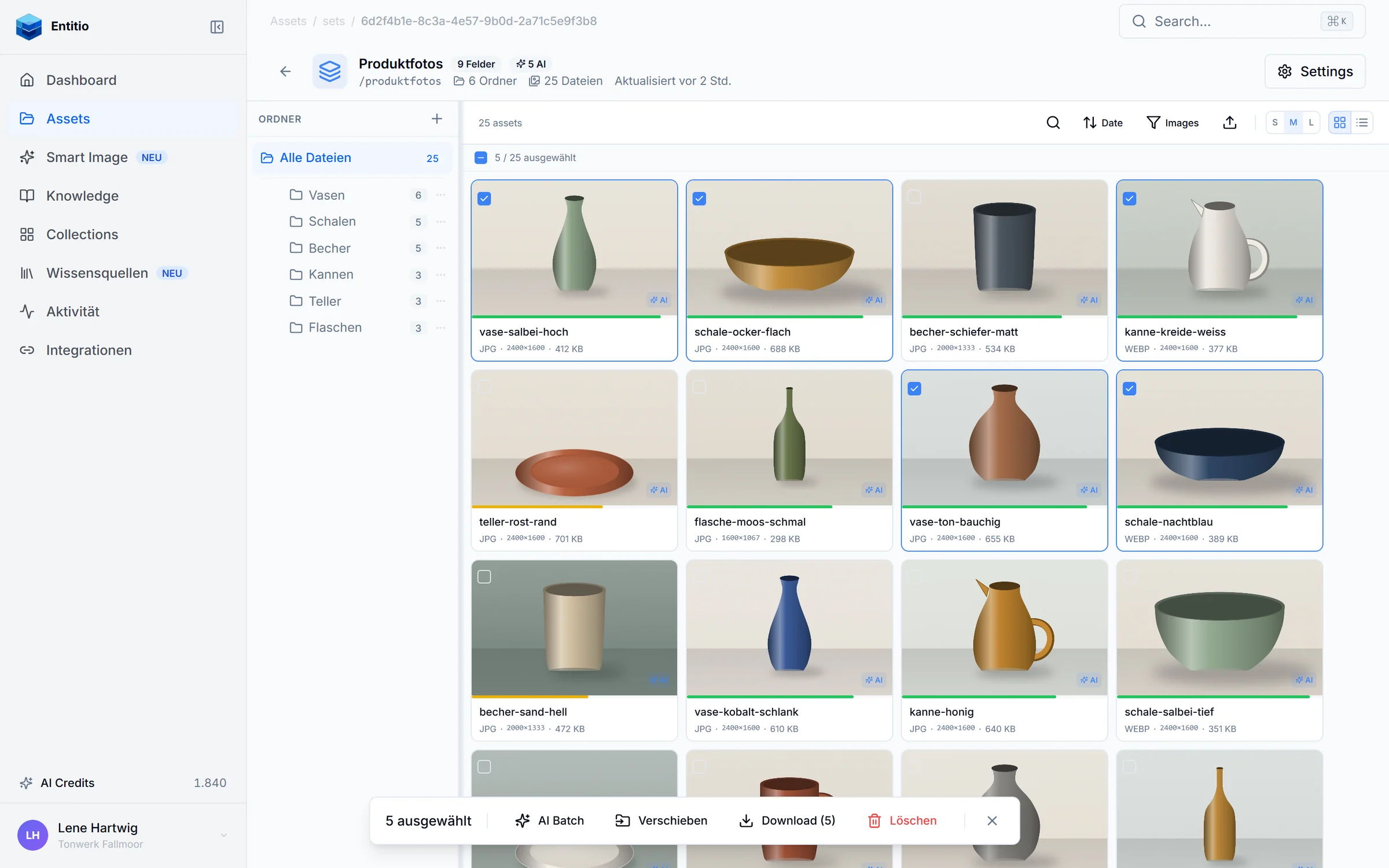Select the L thumbnail size
This screenshot has width=1389, height=868.
tap(1311, 123)
